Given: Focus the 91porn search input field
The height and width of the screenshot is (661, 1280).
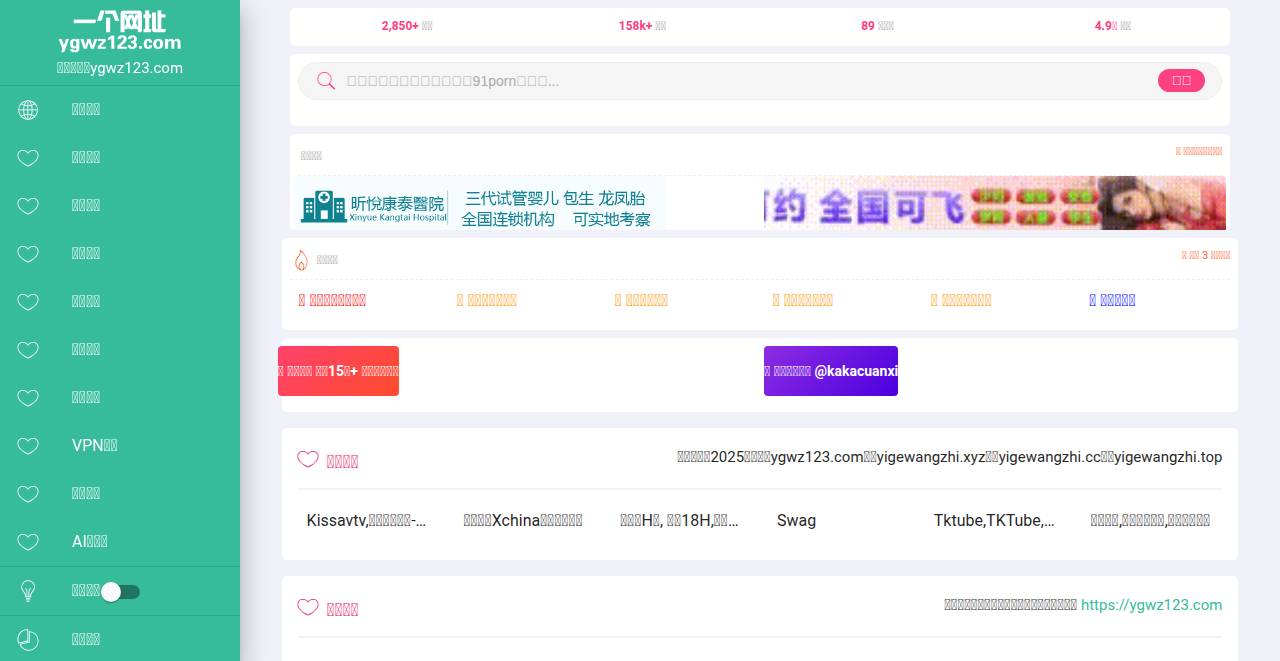Looking at the screenshot, I should click(745, 81).
